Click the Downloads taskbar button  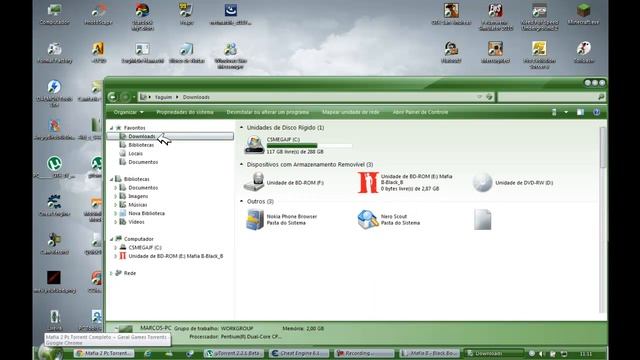point(494,353)
